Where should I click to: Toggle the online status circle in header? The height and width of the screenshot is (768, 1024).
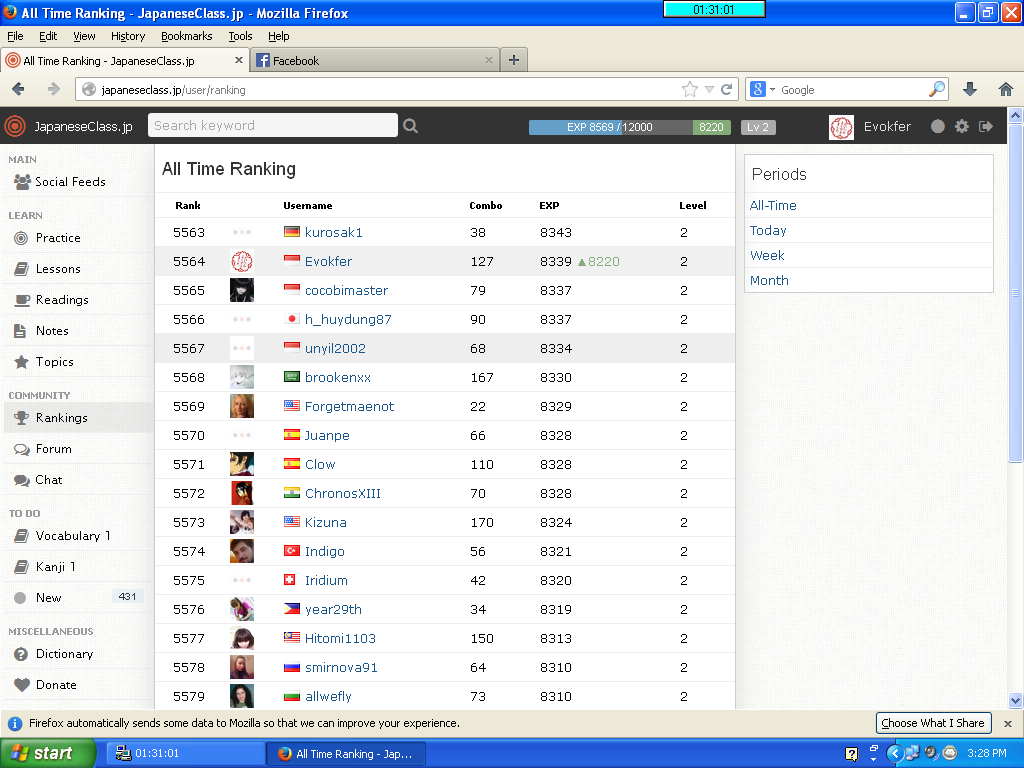point(937,126)
